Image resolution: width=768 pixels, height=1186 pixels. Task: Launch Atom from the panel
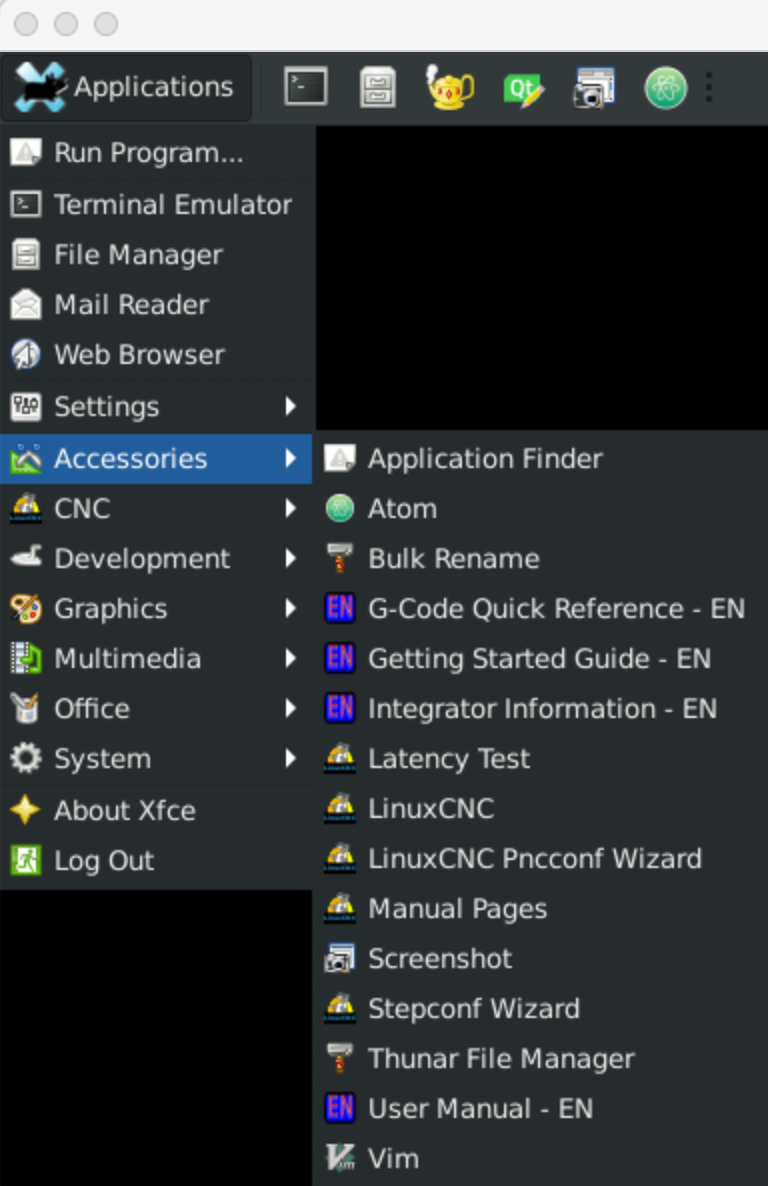[x=665, y=87]
